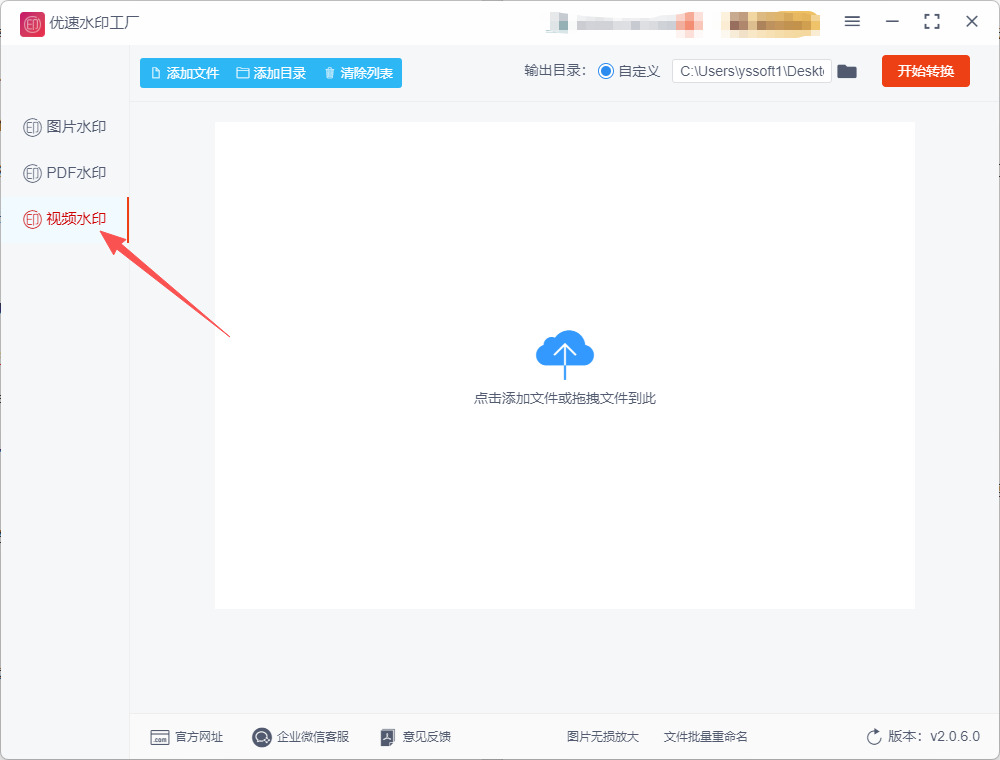Maximize the window
Viewport: 1000px width, 760px height.
coord(932,22)
